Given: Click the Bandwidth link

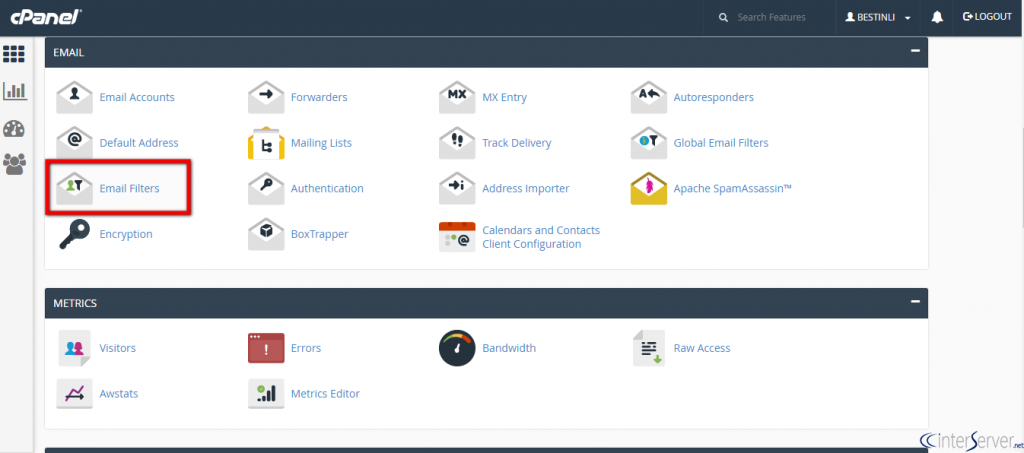Looking at the screenshot, I should tap(509, 348).
